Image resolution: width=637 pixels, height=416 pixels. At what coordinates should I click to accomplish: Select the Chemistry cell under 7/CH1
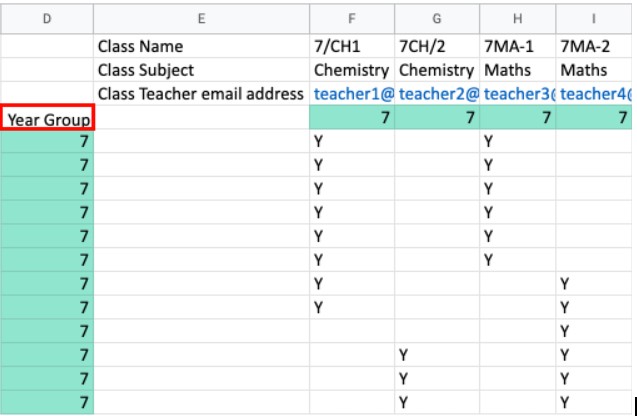(351, 71)
